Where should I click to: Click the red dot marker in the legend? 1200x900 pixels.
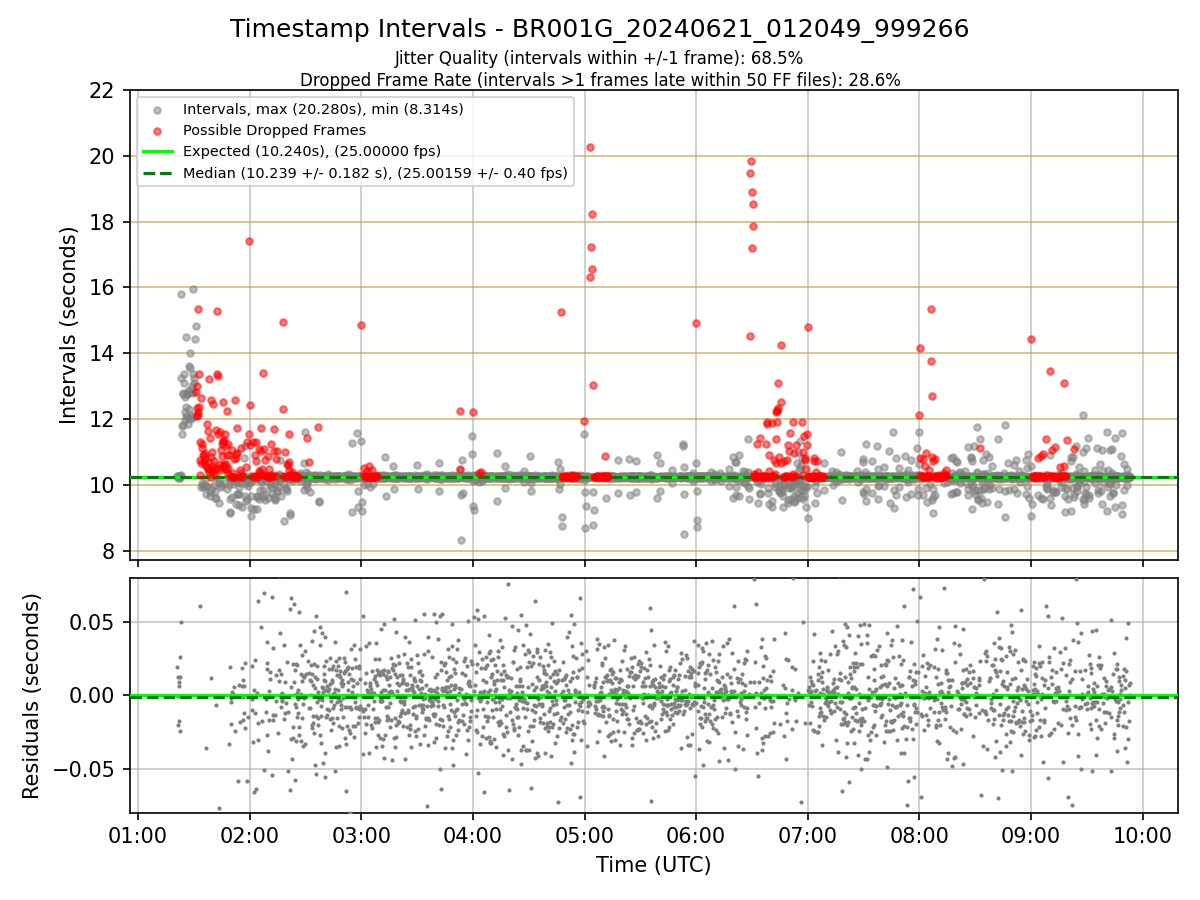click(158, 130)
